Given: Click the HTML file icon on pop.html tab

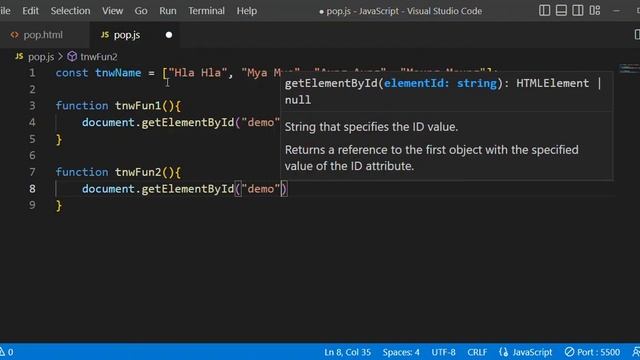Looking at the screenshot, I should tap(15, 35).
